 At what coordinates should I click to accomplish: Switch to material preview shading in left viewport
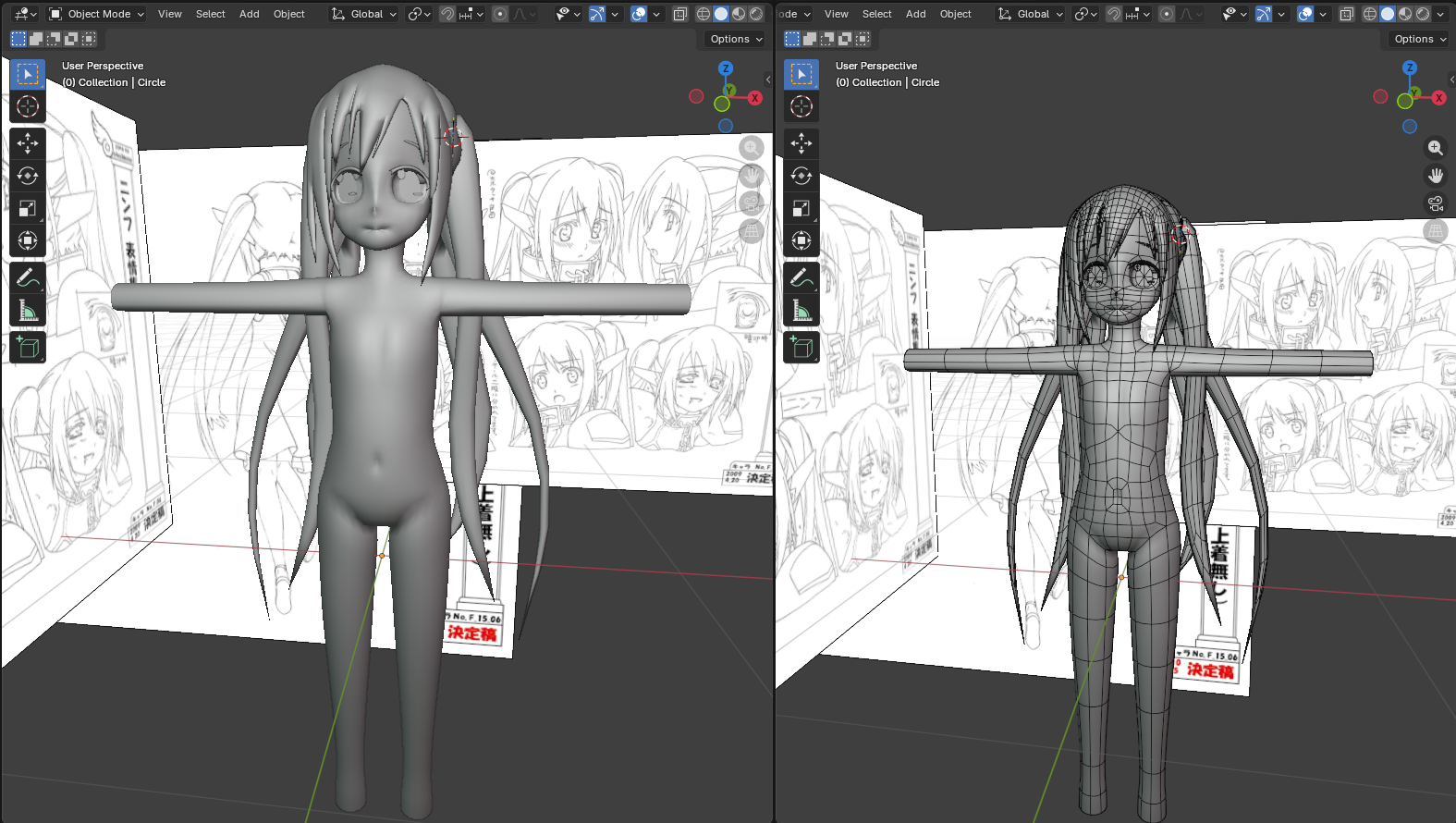click(739, 14)
